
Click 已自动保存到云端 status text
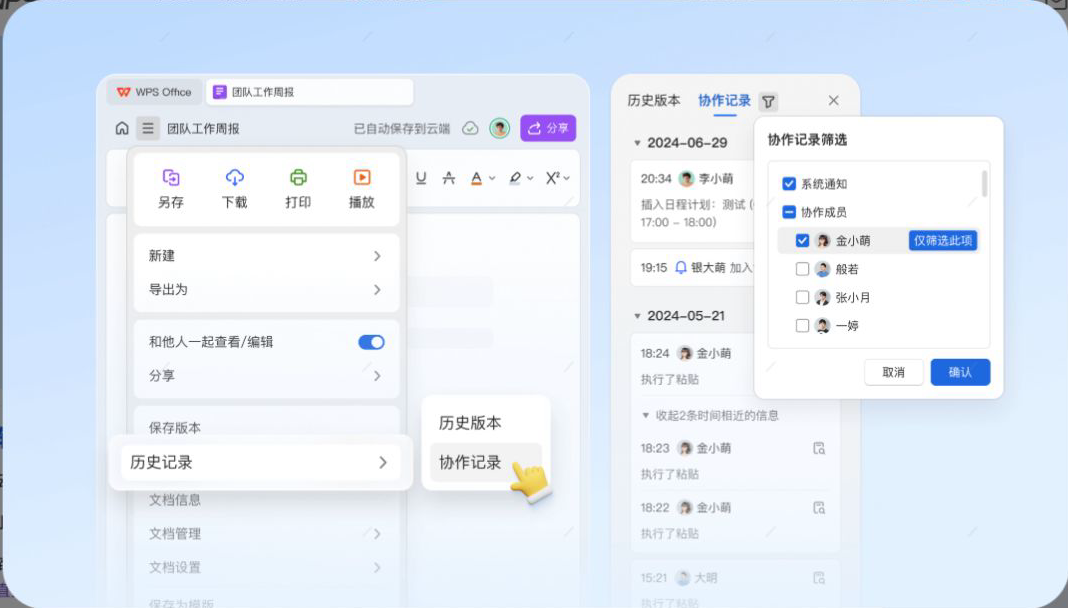coord(402,129)
